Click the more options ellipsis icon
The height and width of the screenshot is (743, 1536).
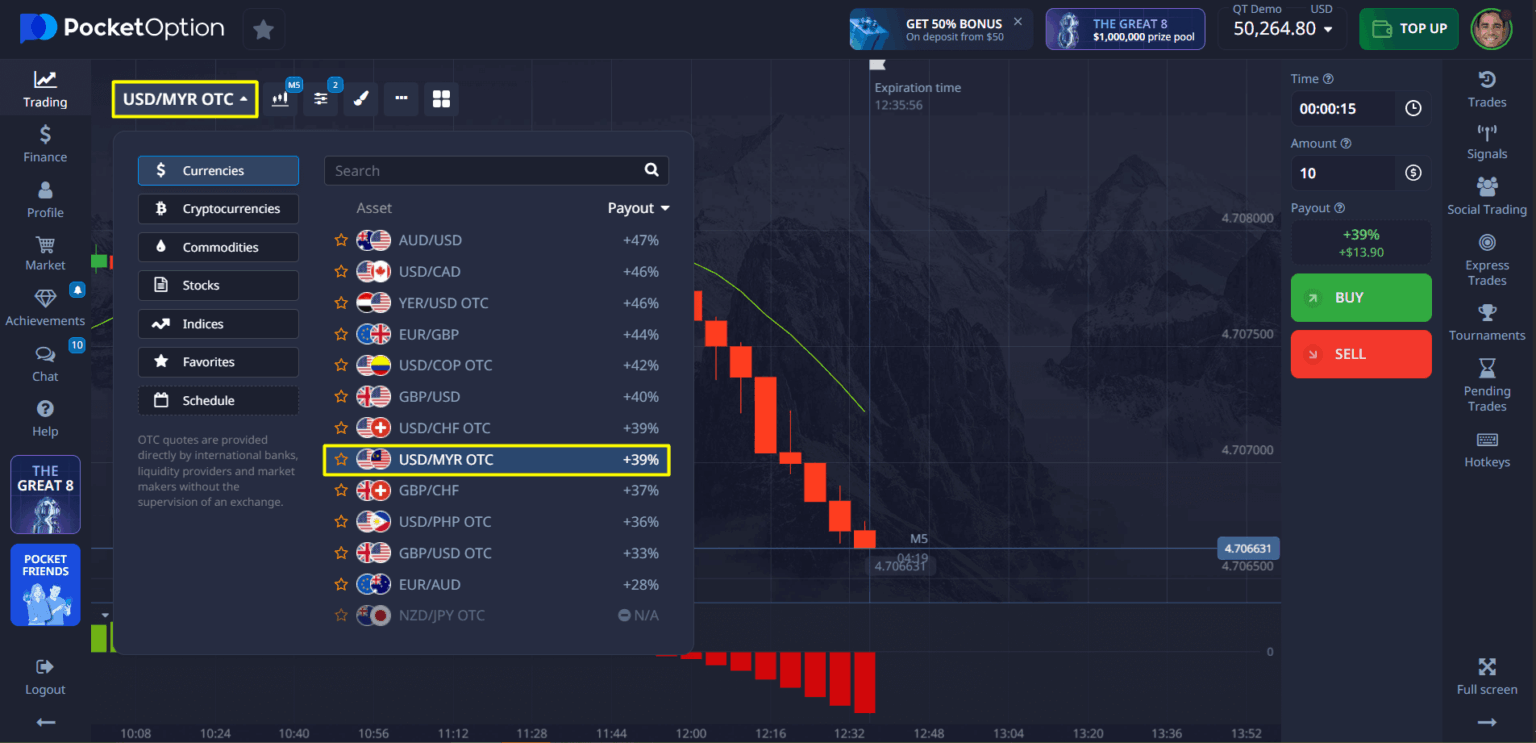pos(401,99)
